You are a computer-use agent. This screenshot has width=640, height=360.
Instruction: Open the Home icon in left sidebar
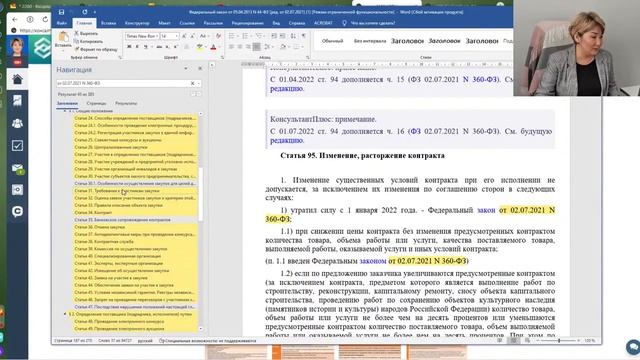tap(17, 79)
